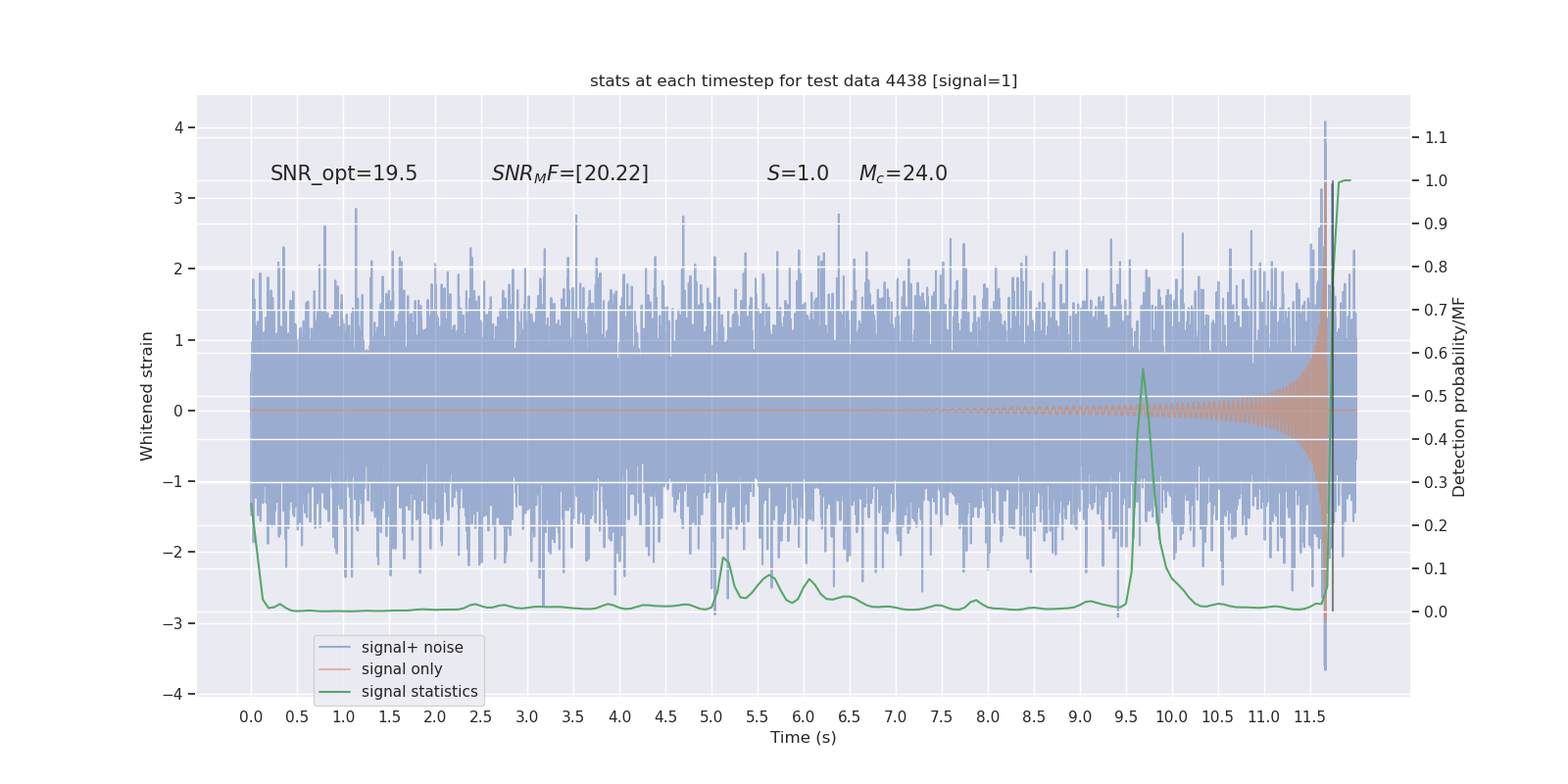Select the 9.5 tick on the time axis

pyautogui.click(x=1126, y=716)
